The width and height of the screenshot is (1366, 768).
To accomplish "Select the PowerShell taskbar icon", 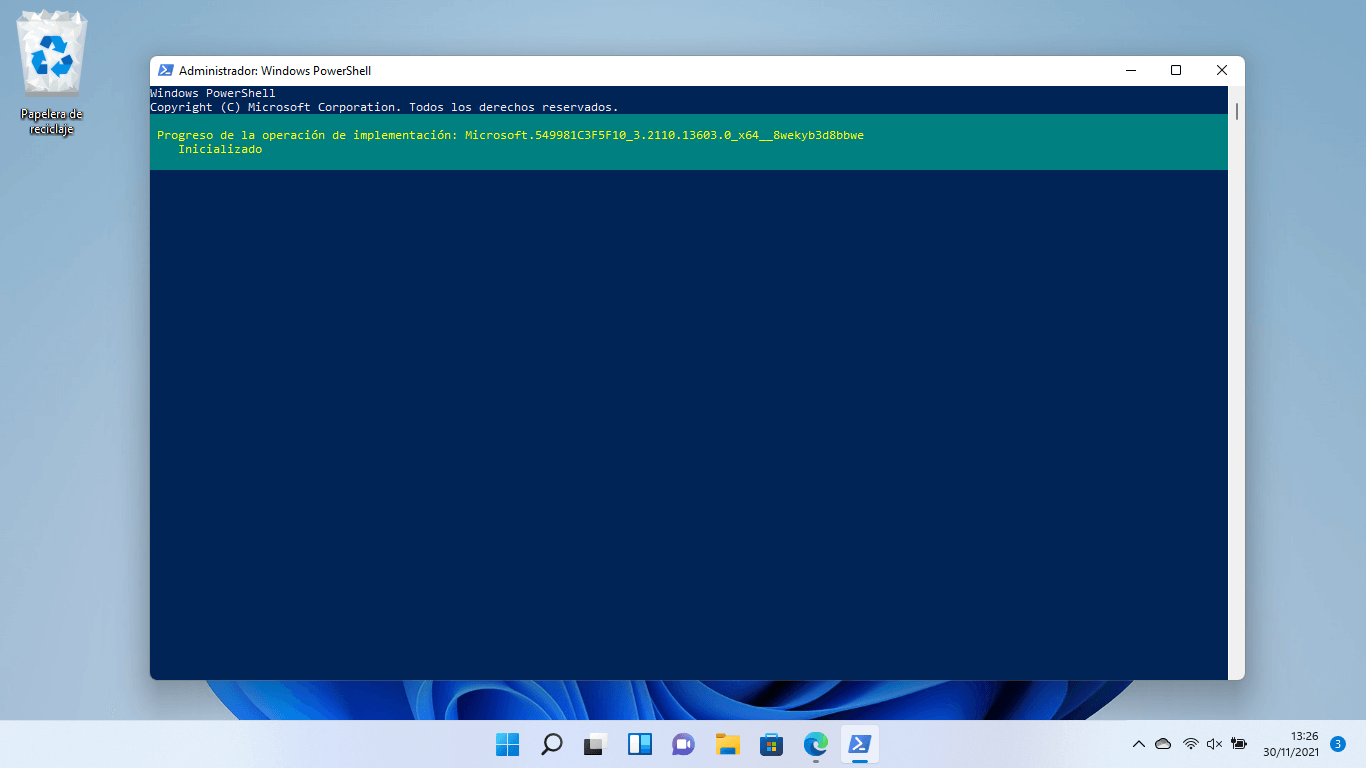I will [859, 744].
